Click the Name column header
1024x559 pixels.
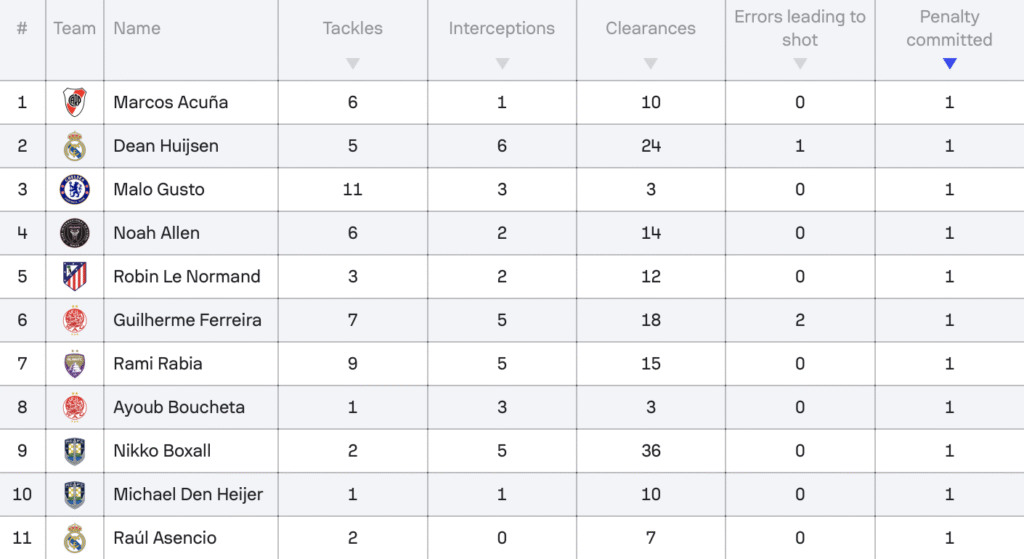[137, 28]
